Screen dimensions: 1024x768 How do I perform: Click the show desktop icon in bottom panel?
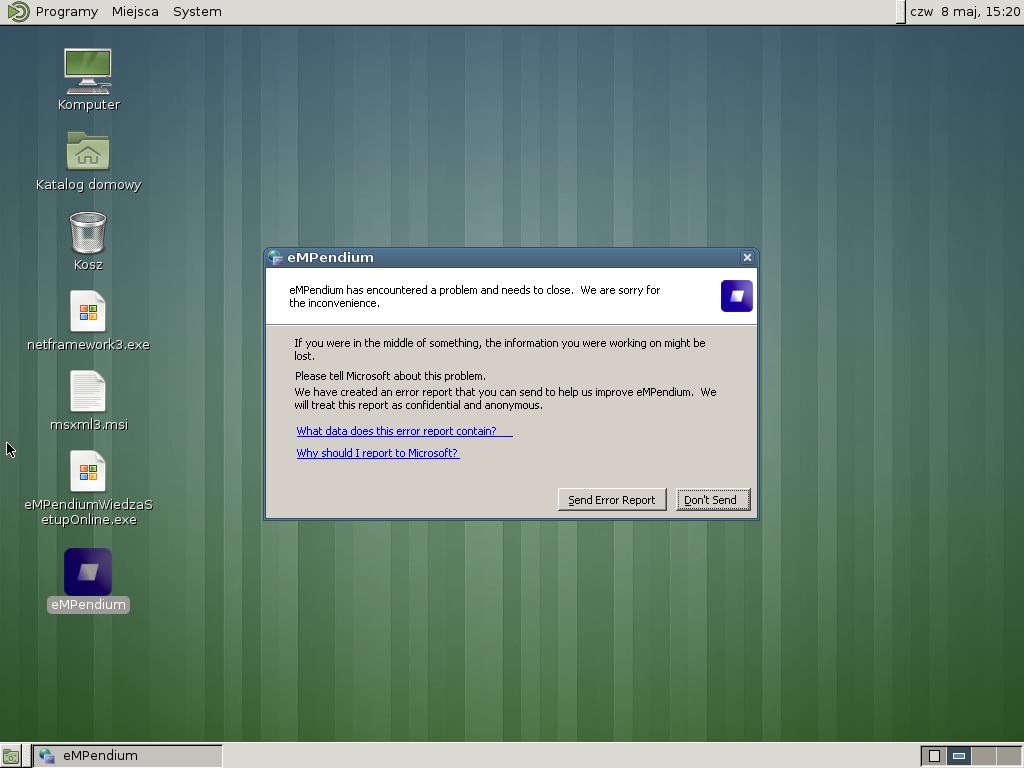coord(10,756)
